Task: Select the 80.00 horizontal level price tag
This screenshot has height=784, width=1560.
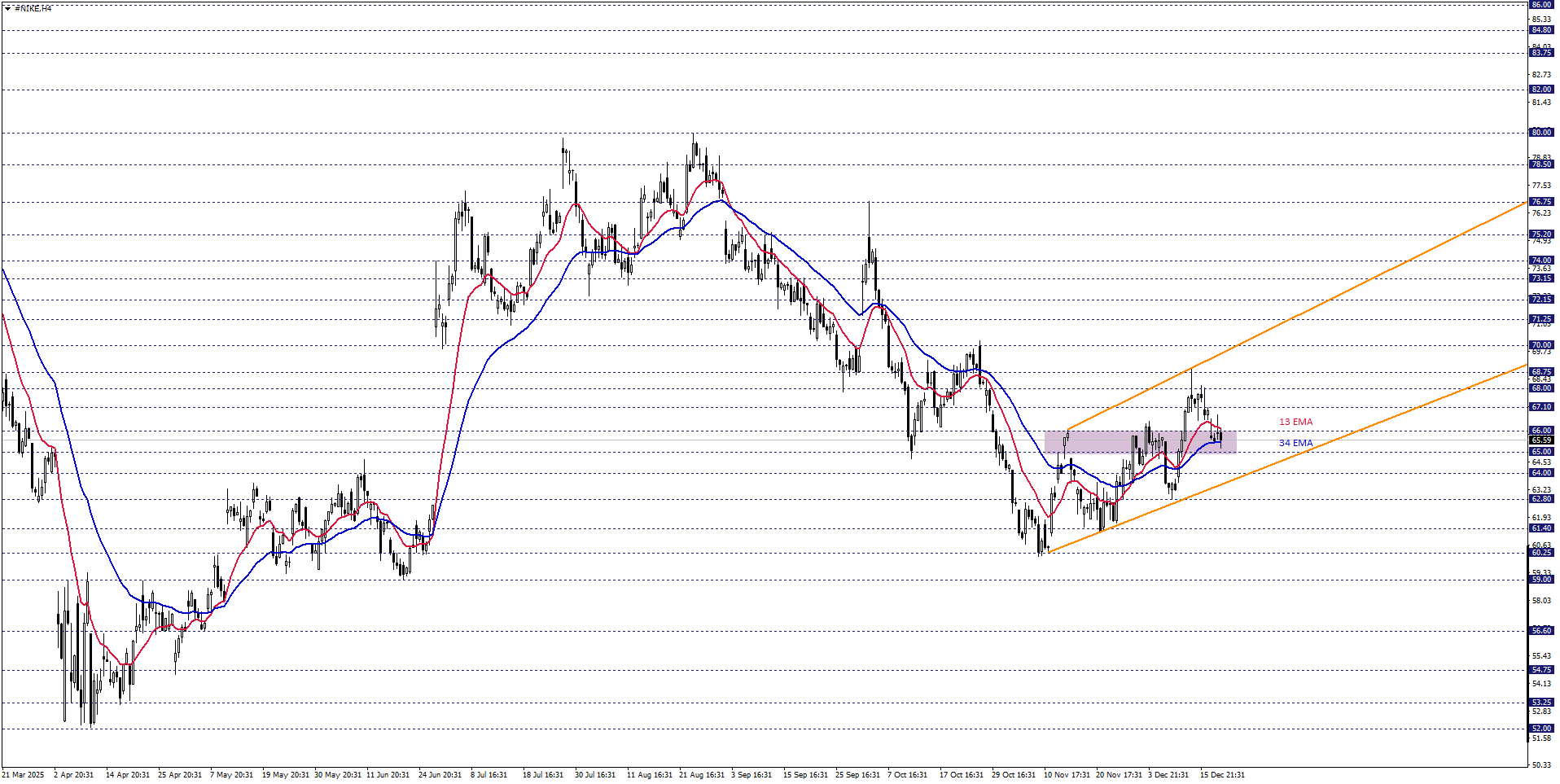Action: coord(1541,132)
